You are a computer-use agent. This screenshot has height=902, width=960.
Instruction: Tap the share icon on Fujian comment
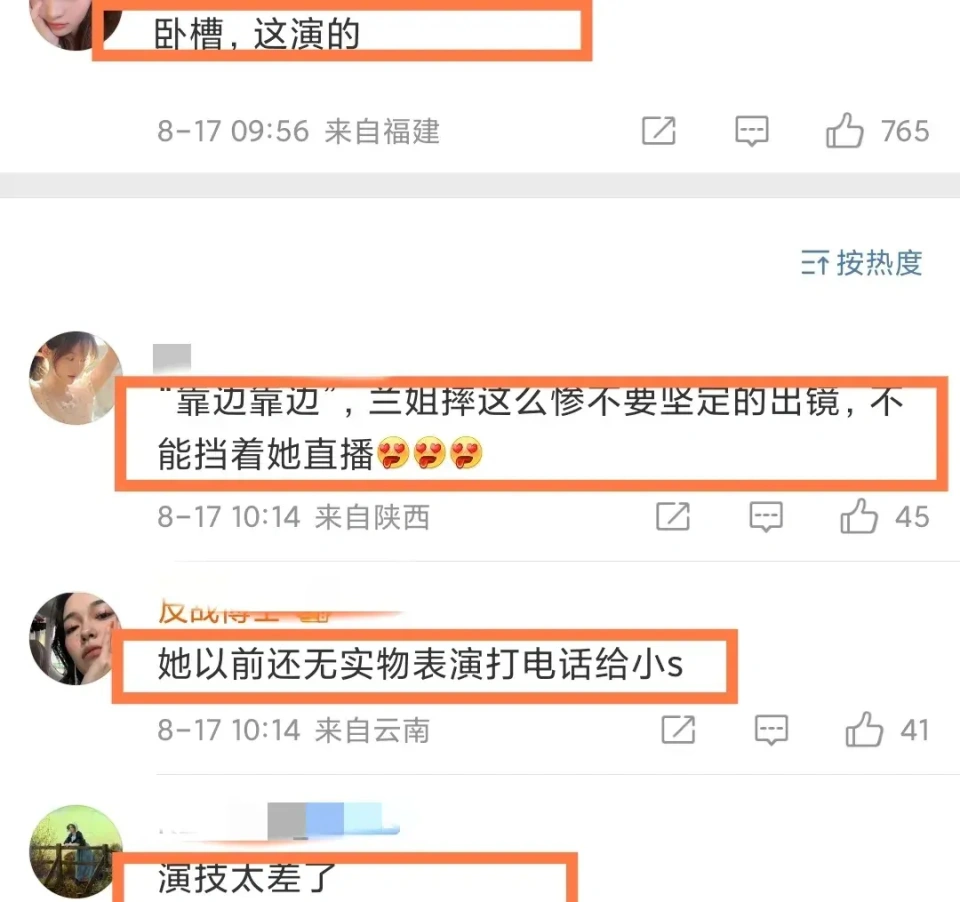click(659, 130)
